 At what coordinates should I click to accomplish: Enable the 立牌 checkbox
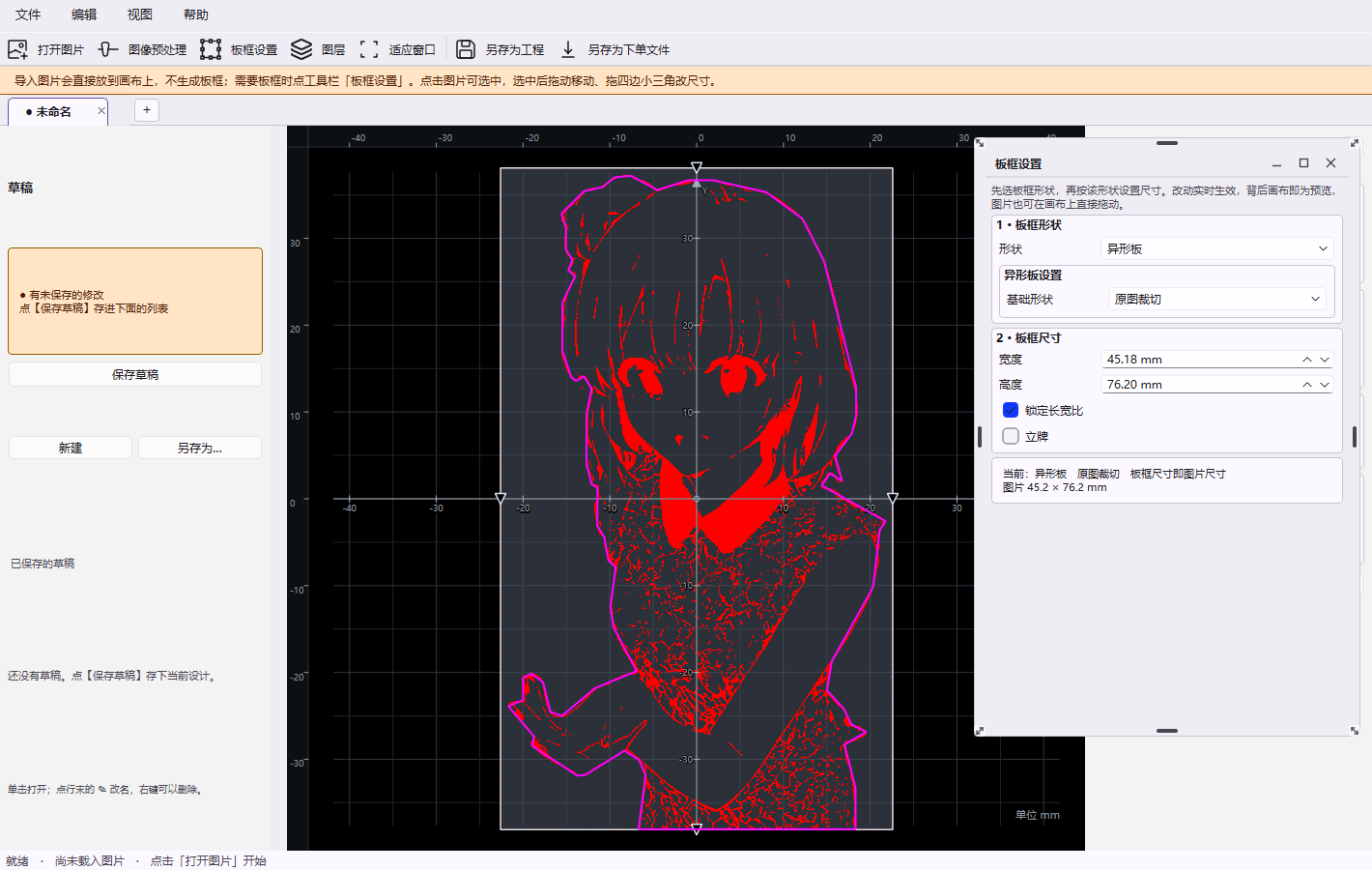[x=1011, y=436]
